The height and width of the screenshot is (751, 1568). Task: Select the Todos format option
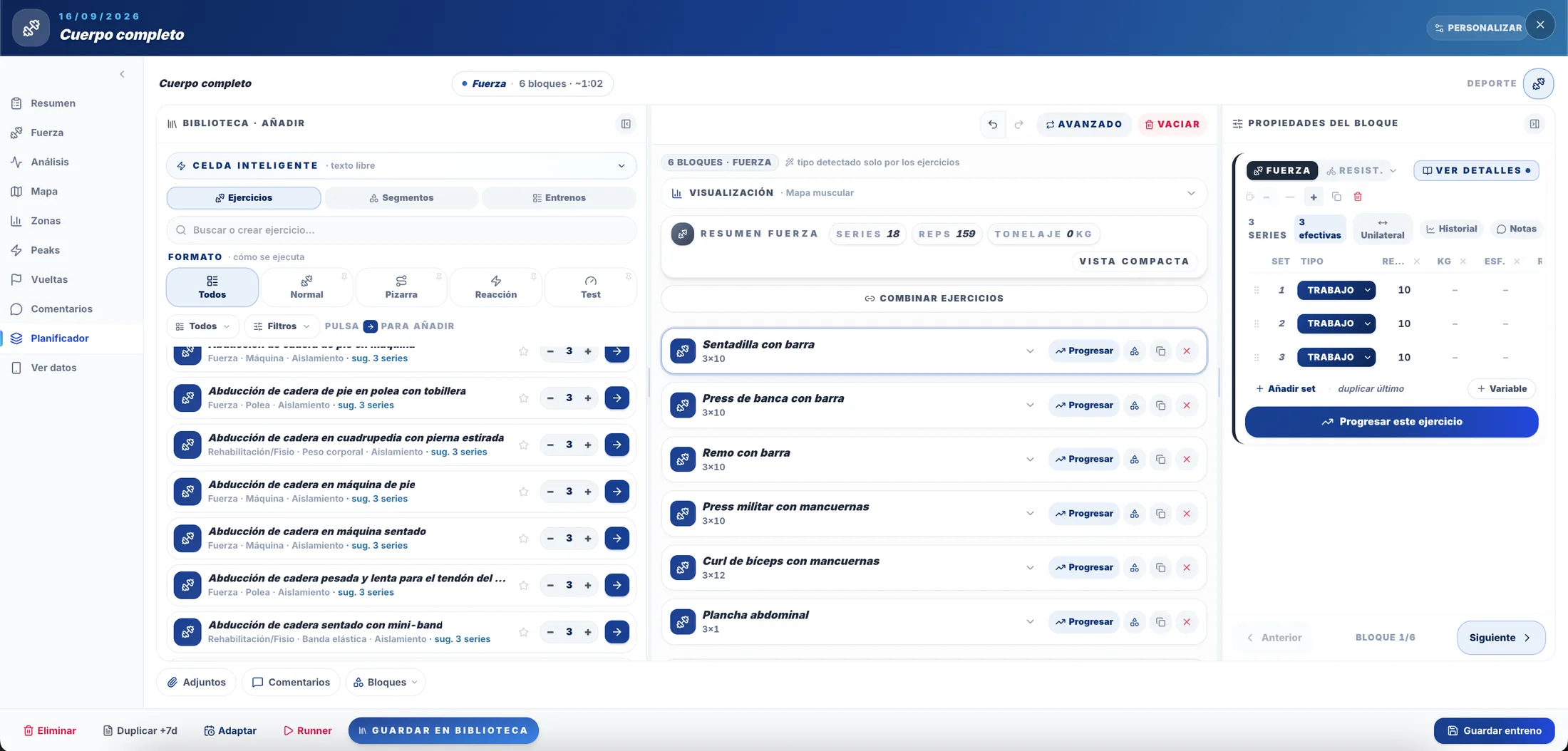click(x=212, y=287)
